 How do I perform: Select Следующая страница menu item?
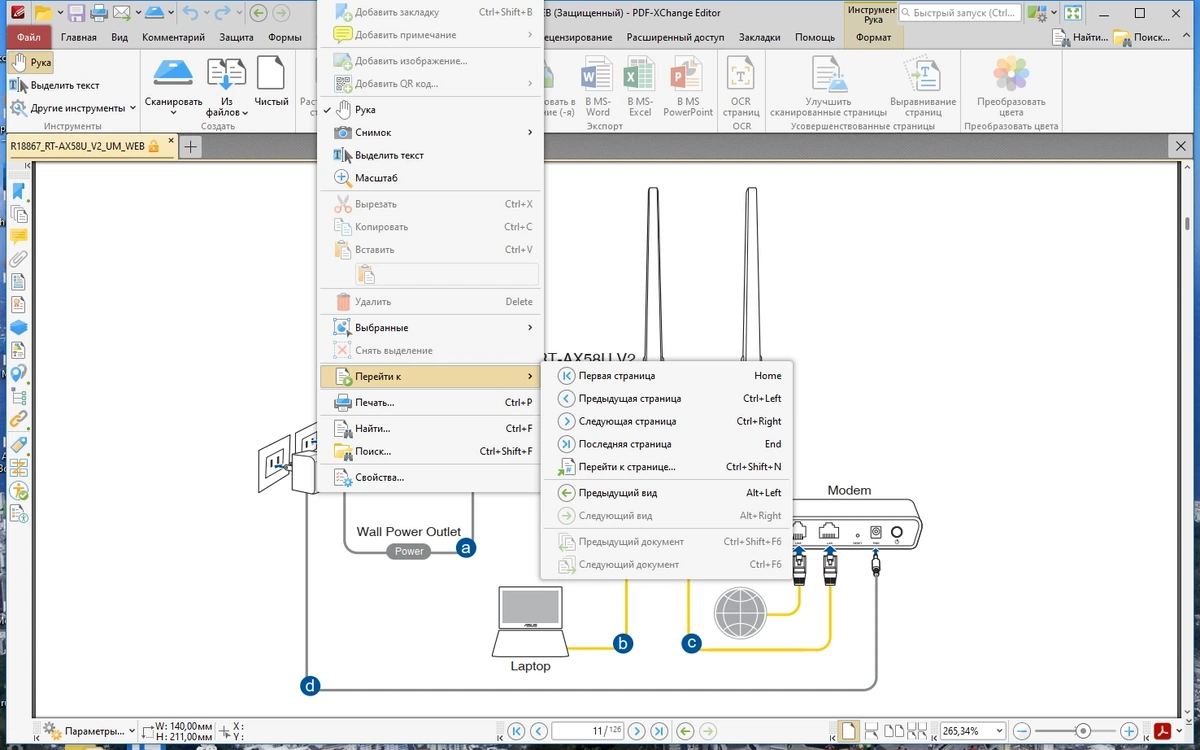(666, 421)
